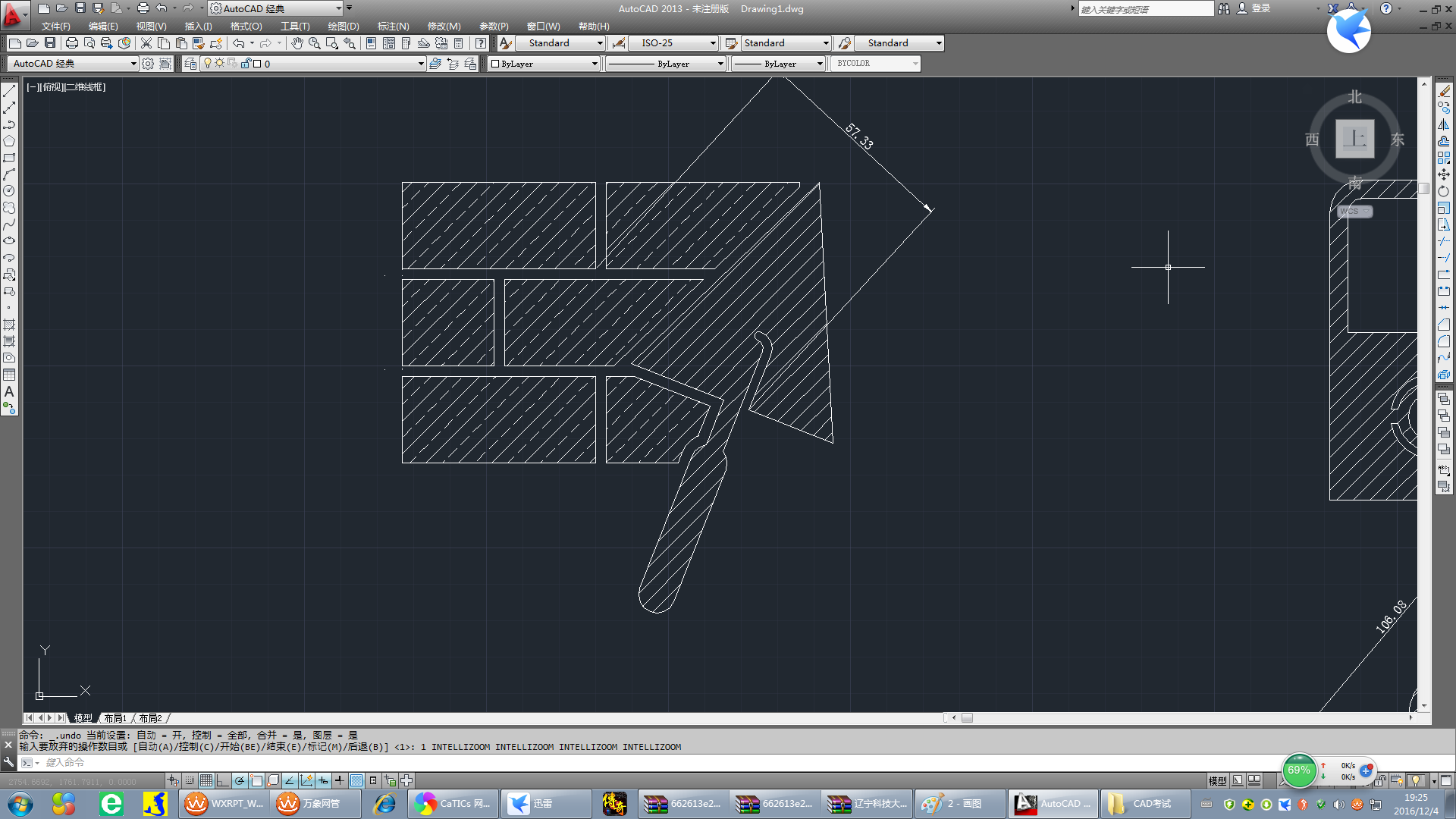This screenshot has width=1456, height=819.
Task: Select the Multiline Text tool
Action: (9, 392)
